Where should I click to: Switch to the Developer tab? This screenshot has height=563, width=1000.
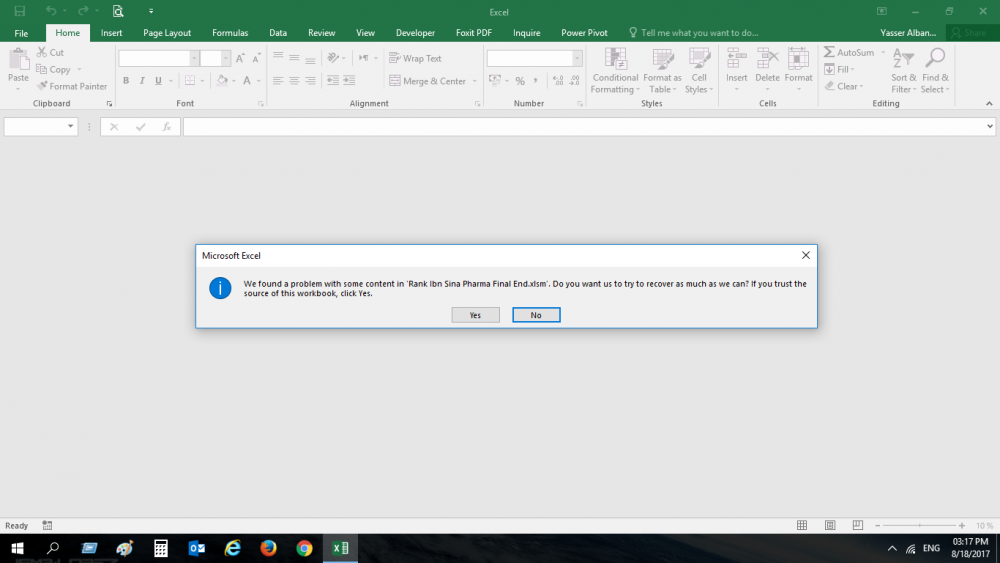(x=415, y=33)
